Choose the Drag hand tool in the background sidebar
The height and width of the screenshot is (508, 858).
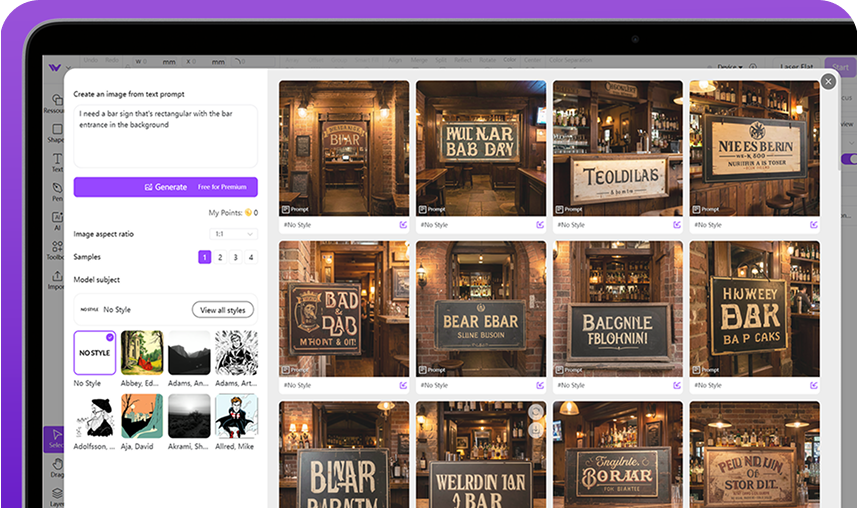pyautogui.click(x=57, y=467)
